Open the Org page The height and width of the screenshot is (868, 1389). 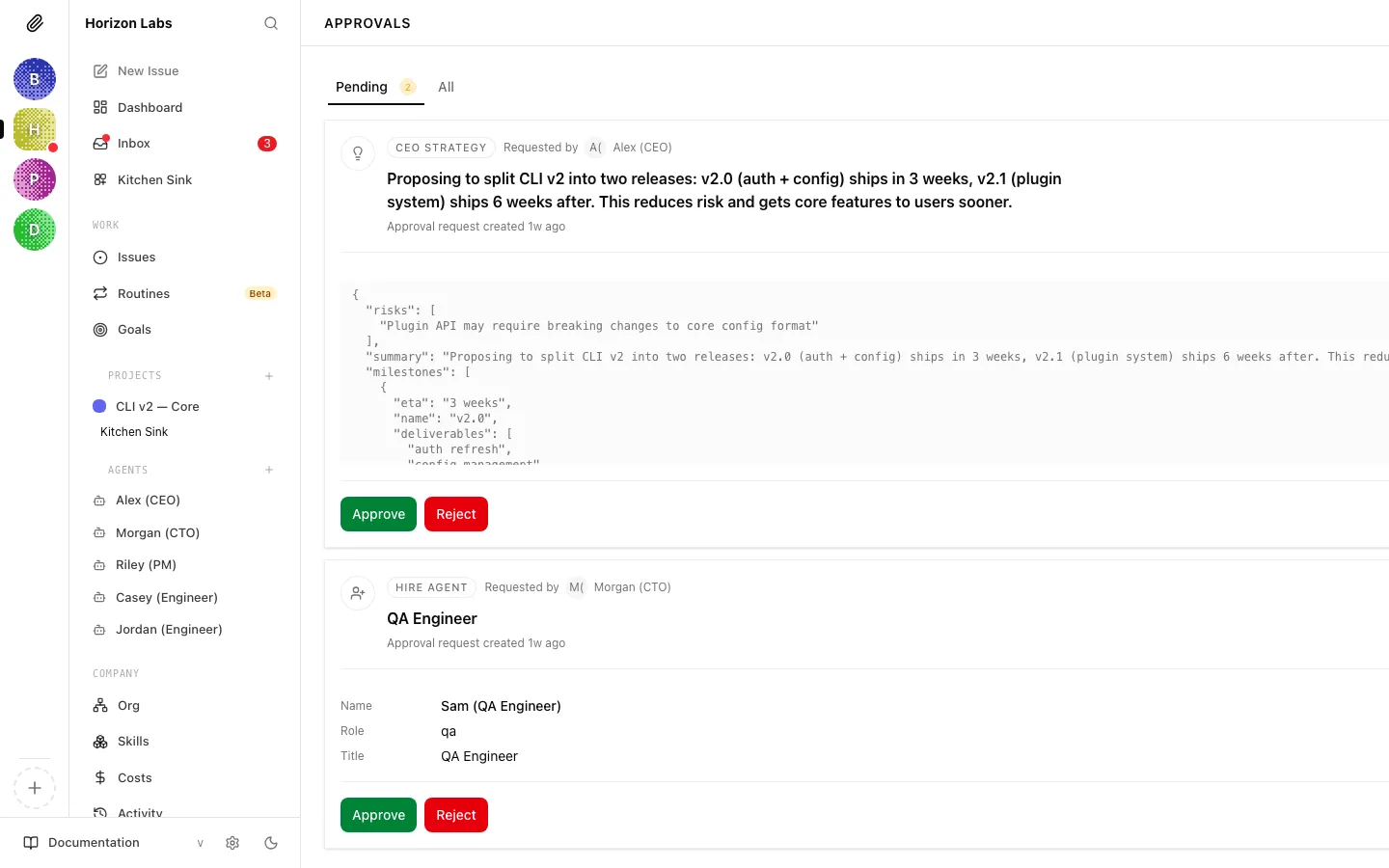point(184,706)
